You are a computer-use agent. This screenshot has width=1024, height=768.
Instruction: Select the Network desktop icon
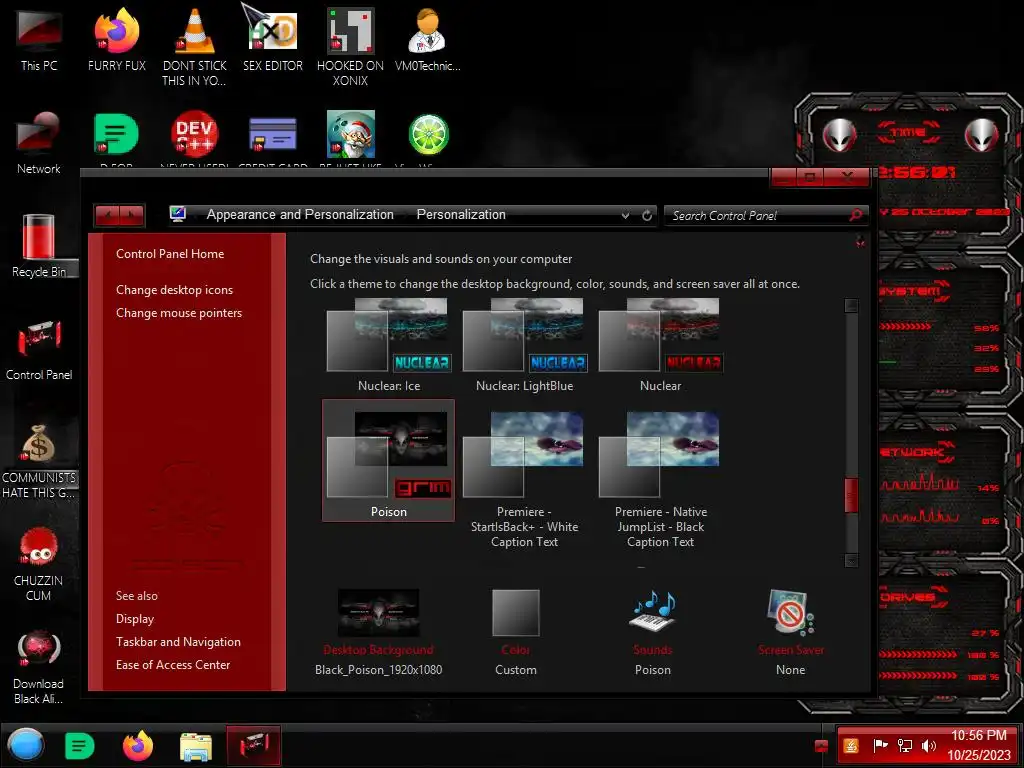(39, 144)
